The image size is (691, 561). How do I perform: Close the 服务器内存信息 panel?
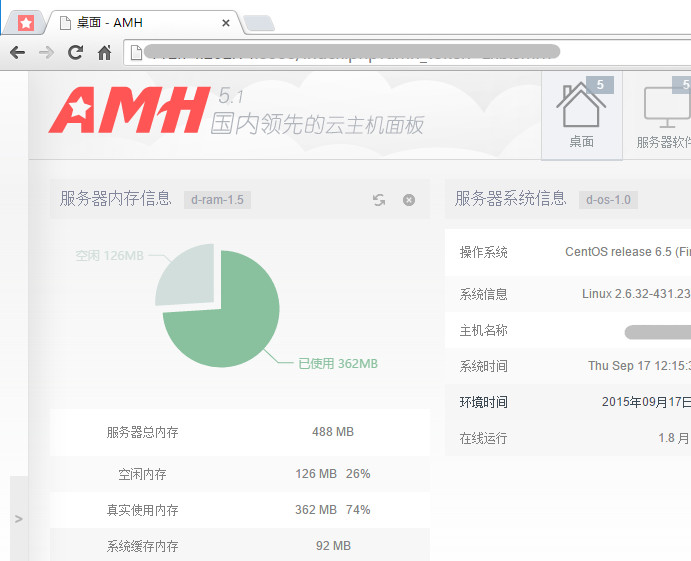click(409, 200)
